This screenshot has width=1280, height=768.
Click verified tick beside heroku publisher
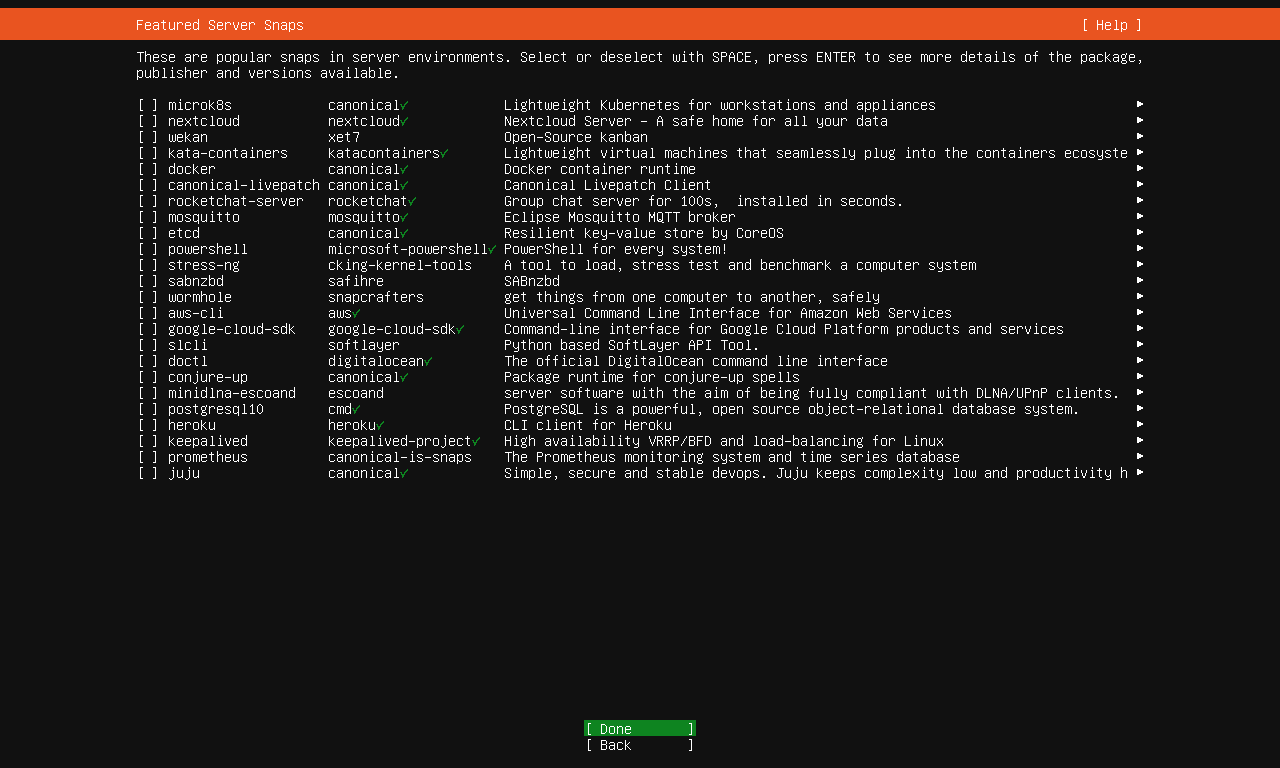(x=380, y=425)
